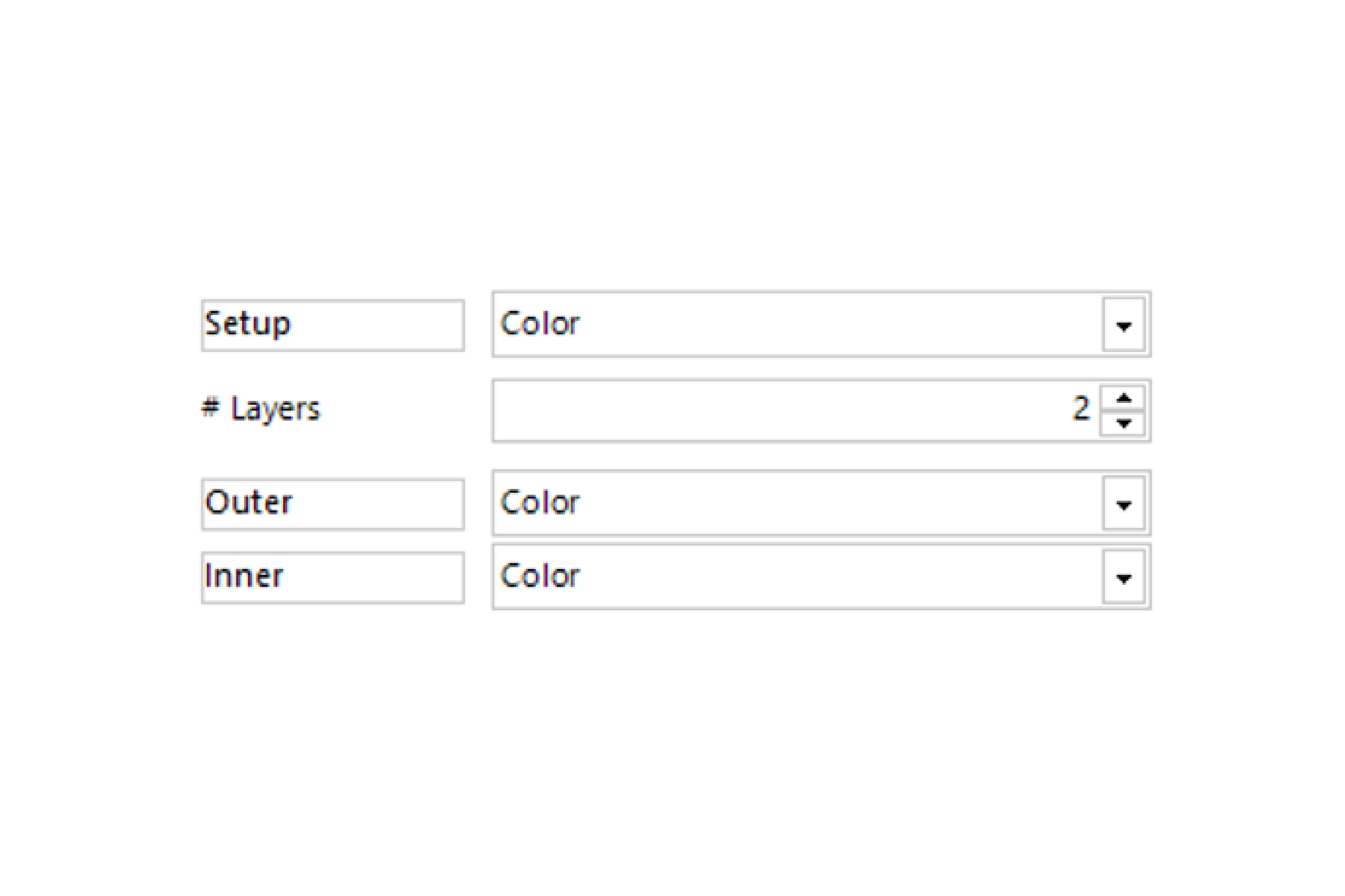Expand the Outer layer Color dropdown arrow
The image size is (1345, 896).
[1123, 503]
